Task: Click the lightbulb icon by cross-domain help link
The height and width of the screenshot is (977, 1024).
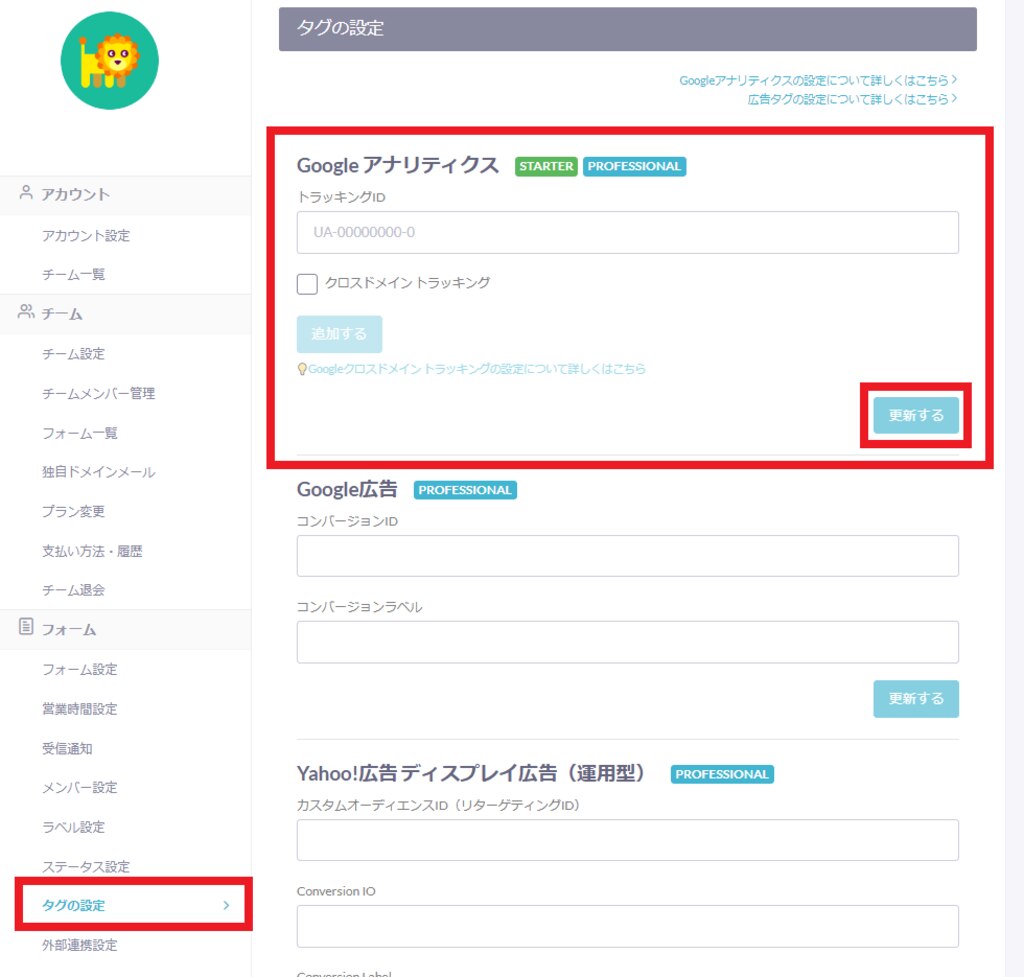Action: [x=302, y=370]
